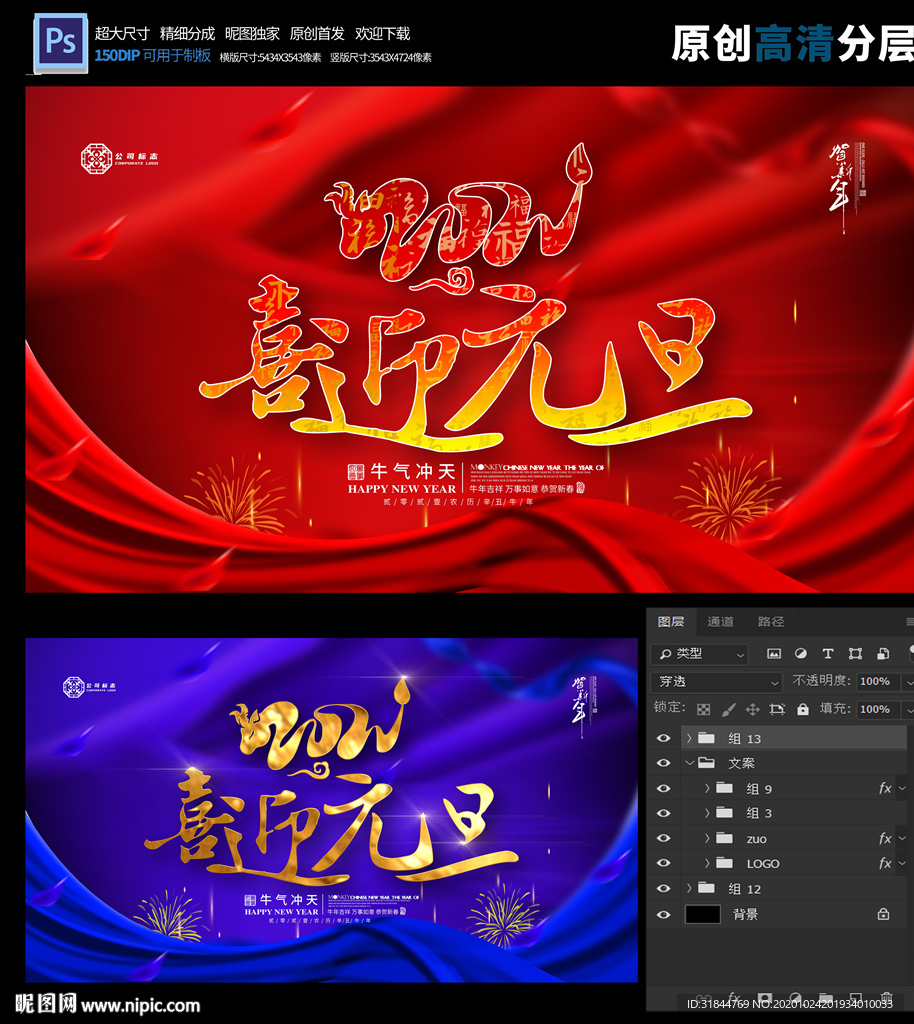Click the adjustment-layer filter icon
The width and height of the screenshot is (914, 1024).
pyautogui.click(x=801, y=654)
